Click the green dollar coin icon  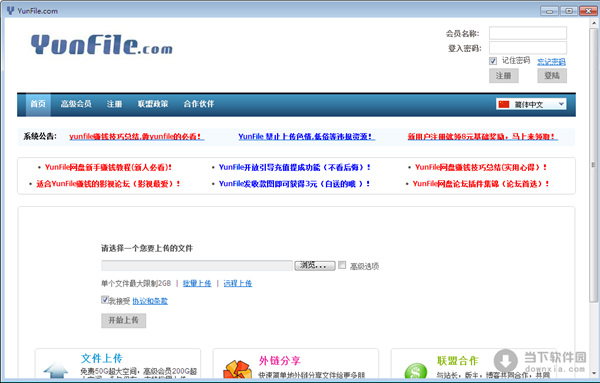(x=416, y=371)
